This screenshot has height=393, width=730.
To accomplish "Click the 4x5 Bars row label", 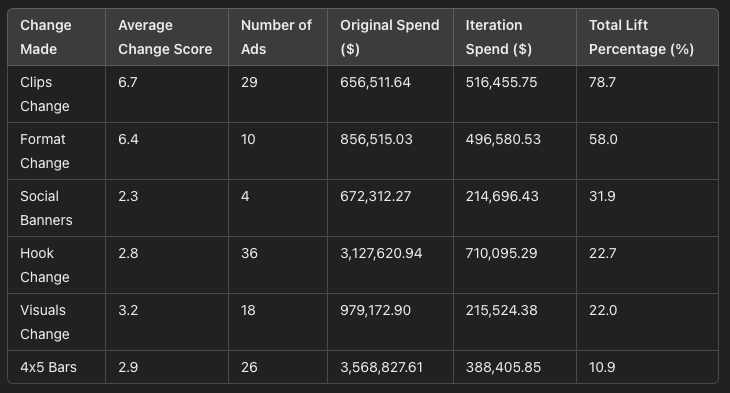I will [48, 367].
